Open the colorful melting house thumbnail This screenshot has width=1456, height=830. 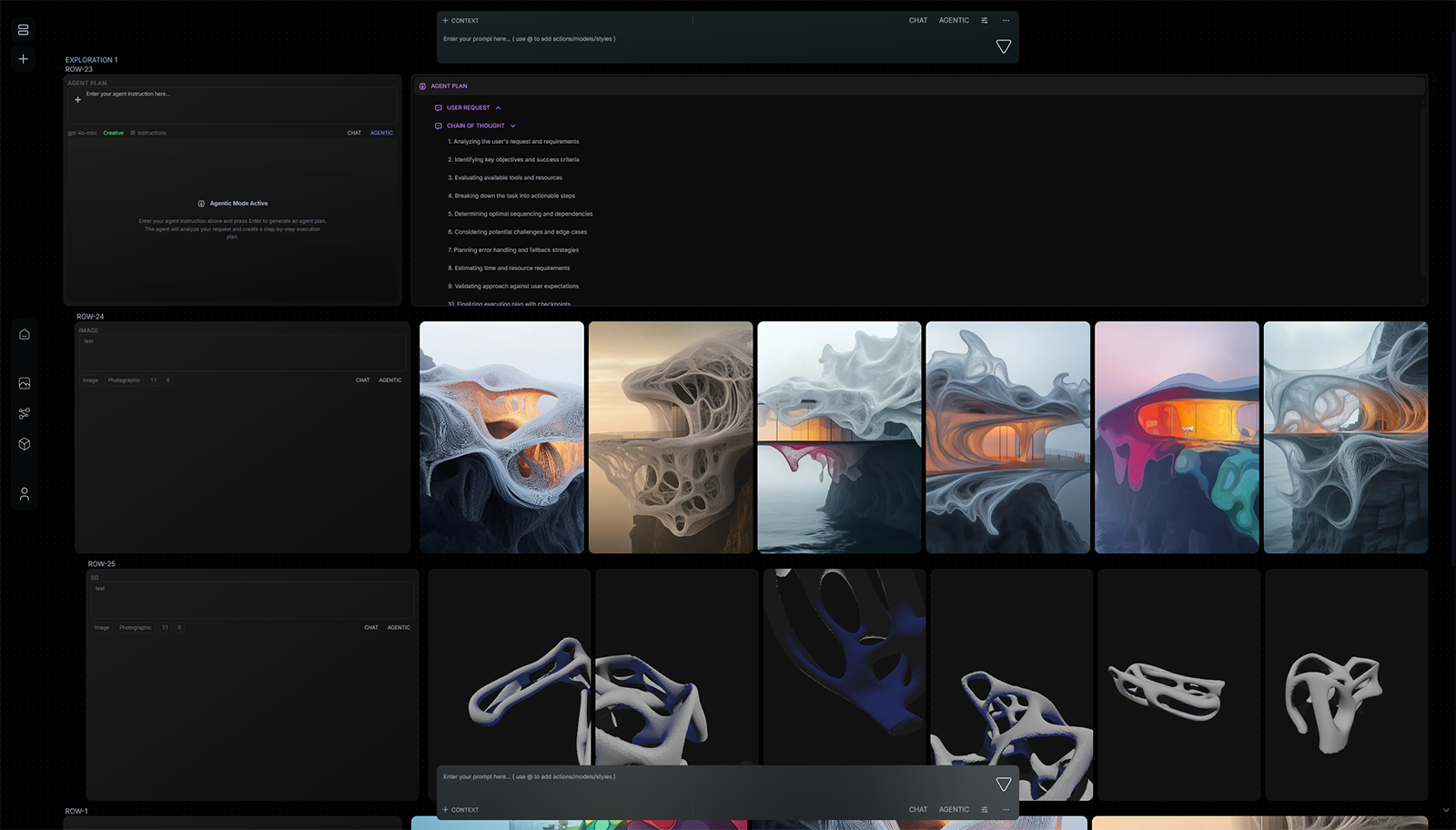tap(1177, 437)
